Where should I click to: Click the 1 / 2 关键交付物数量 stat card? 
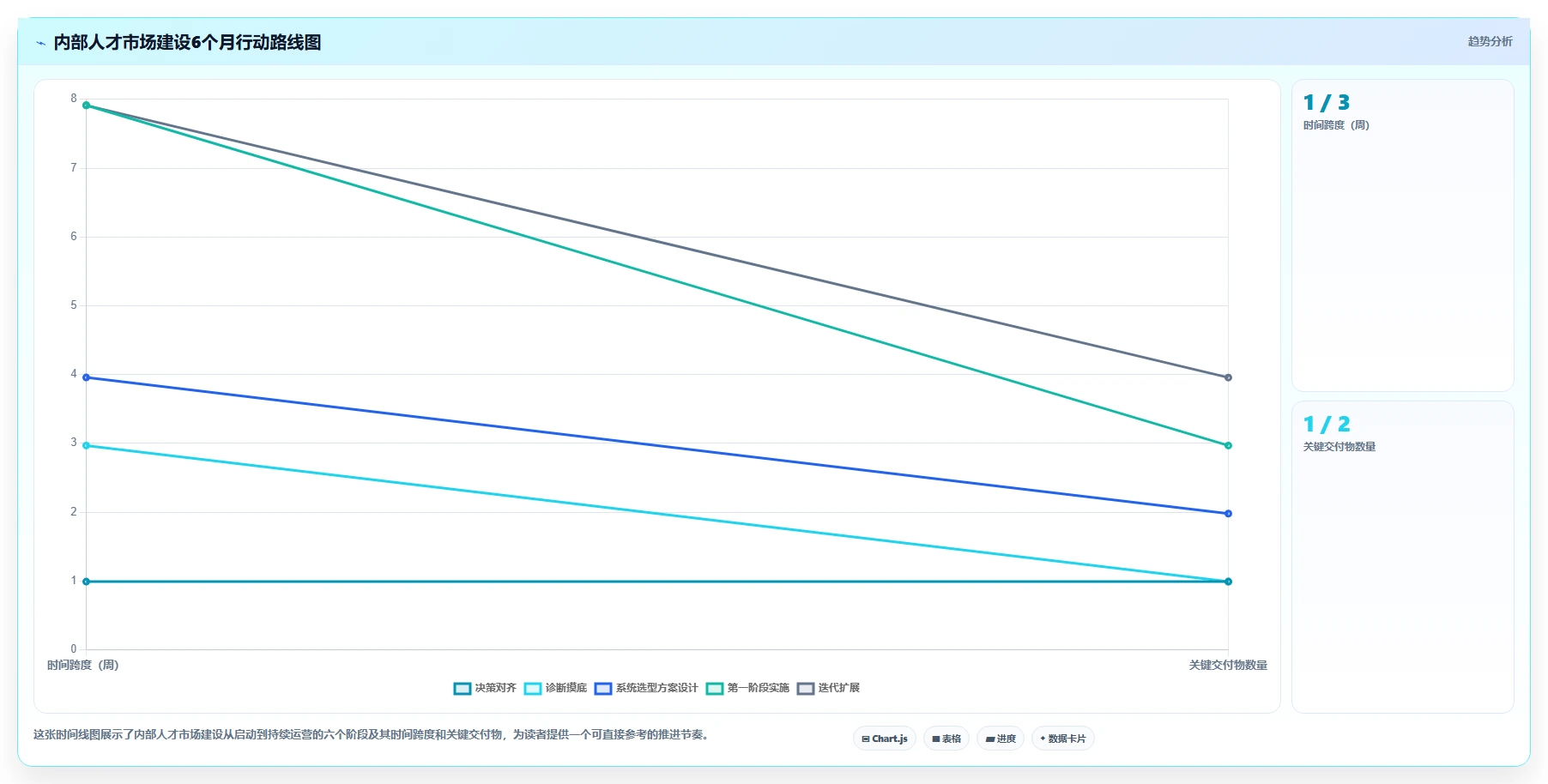(1402, 557)
